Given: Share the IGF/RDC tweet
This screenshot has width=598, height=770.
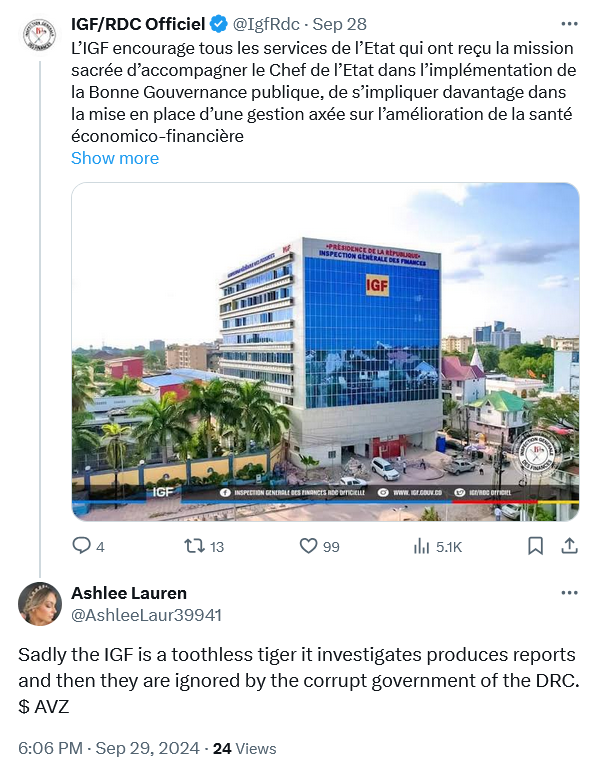Looking at the screenshot, I should pos(569,546).
